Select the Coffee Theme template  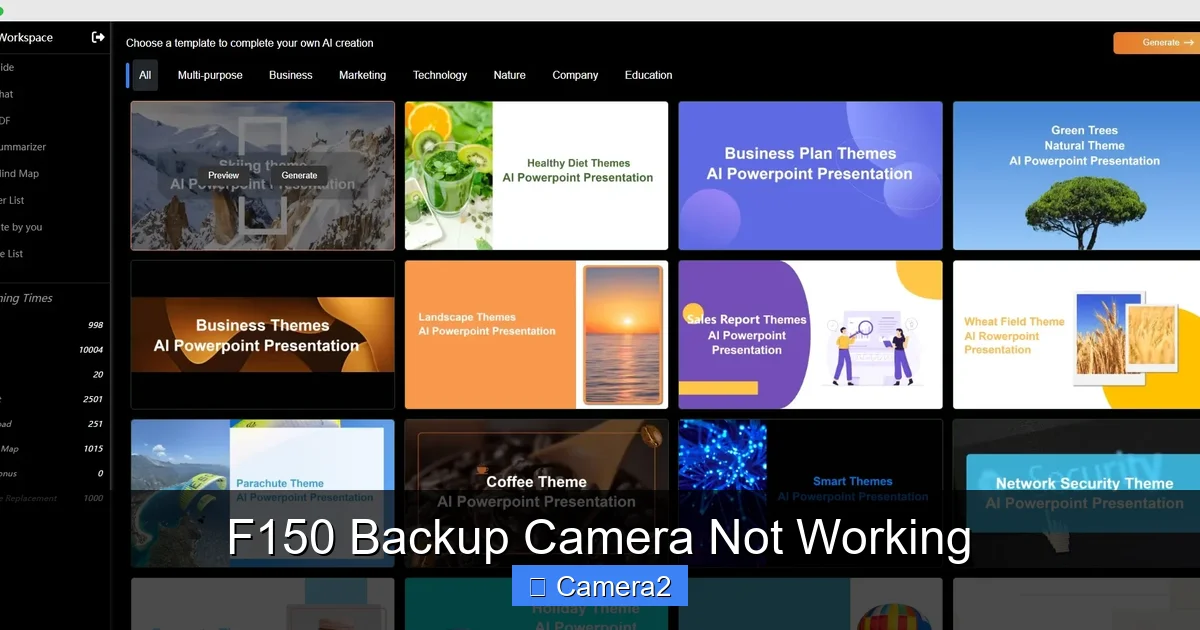point(536,493)
